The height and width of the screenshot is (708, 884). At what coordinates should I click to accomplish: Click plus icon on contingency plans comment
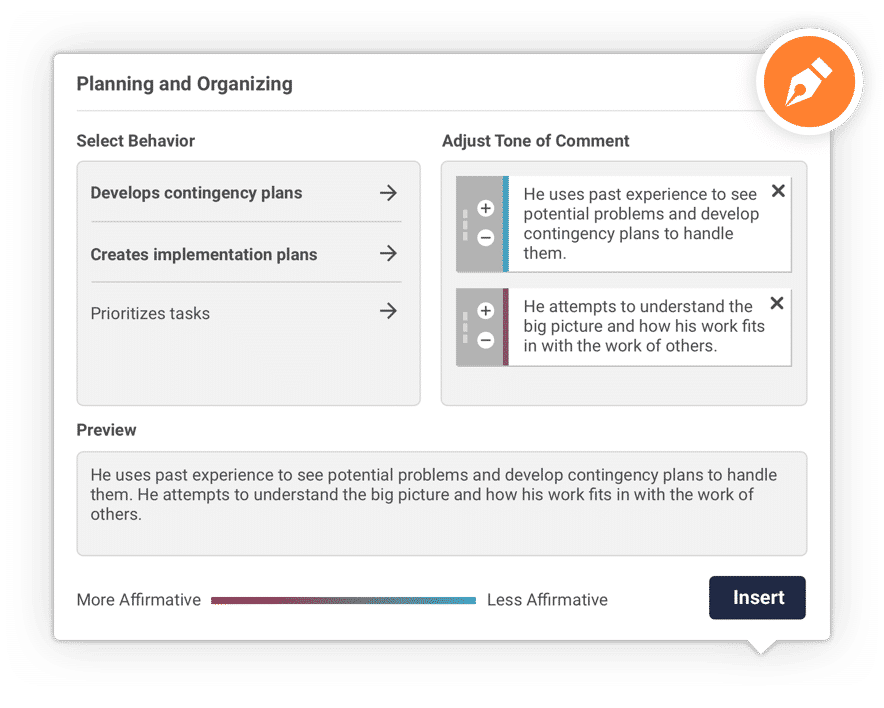[x=485, y=209]
